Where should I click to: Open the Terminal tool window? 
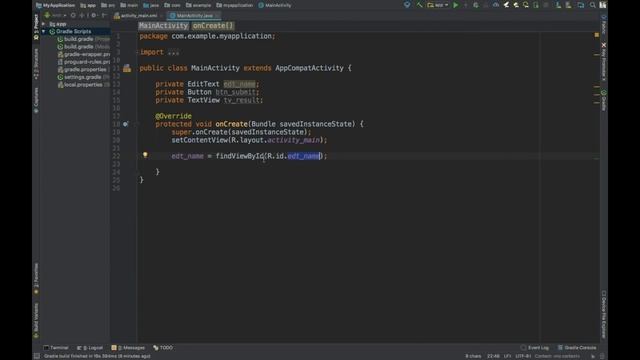[56, 348]
